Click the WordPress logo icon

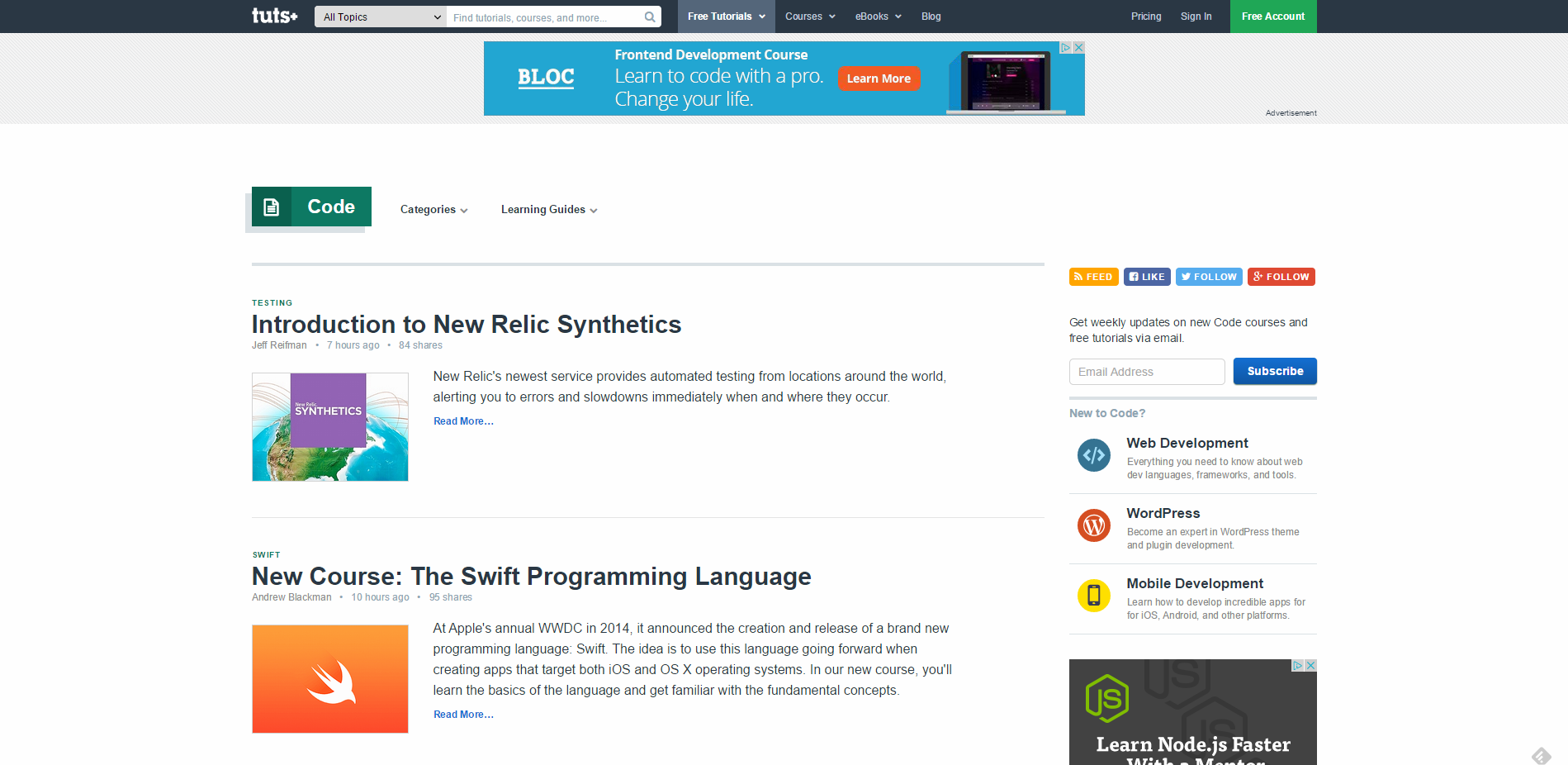[x=1094, y=525]
